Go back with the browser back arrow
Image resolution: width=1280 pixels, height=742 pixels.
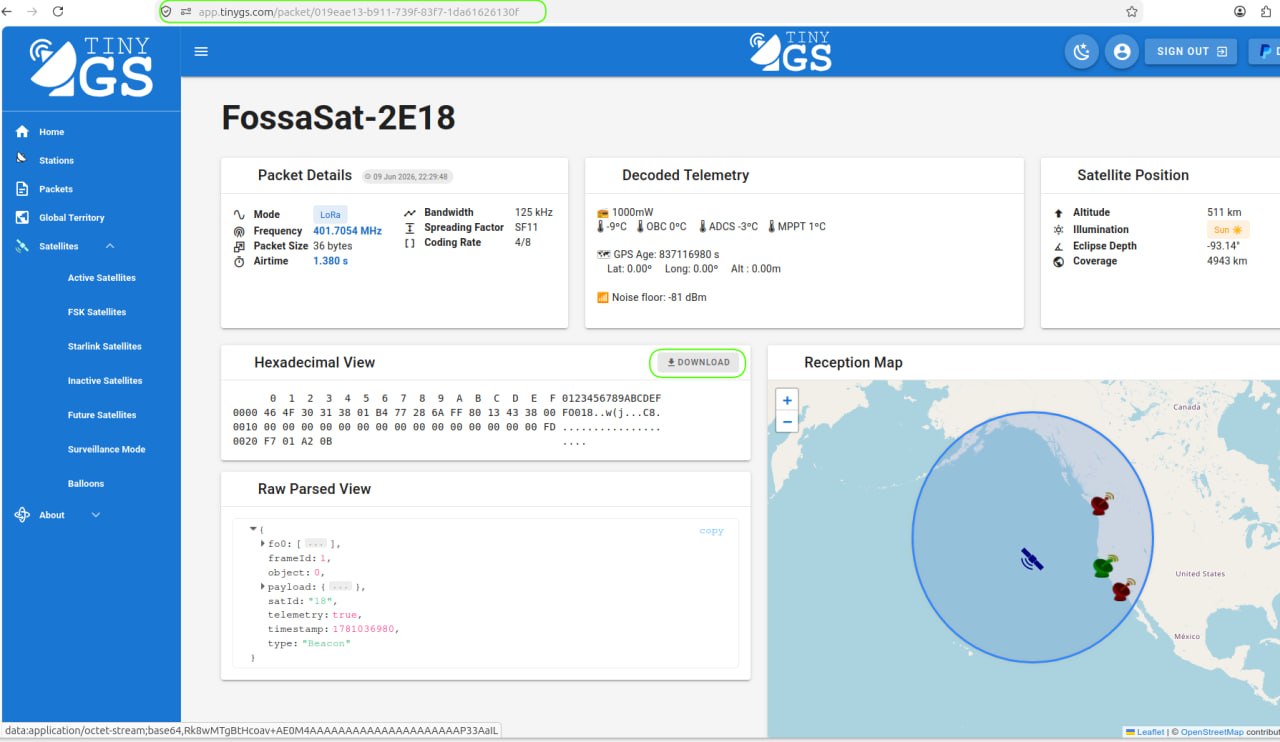[8, 11]
